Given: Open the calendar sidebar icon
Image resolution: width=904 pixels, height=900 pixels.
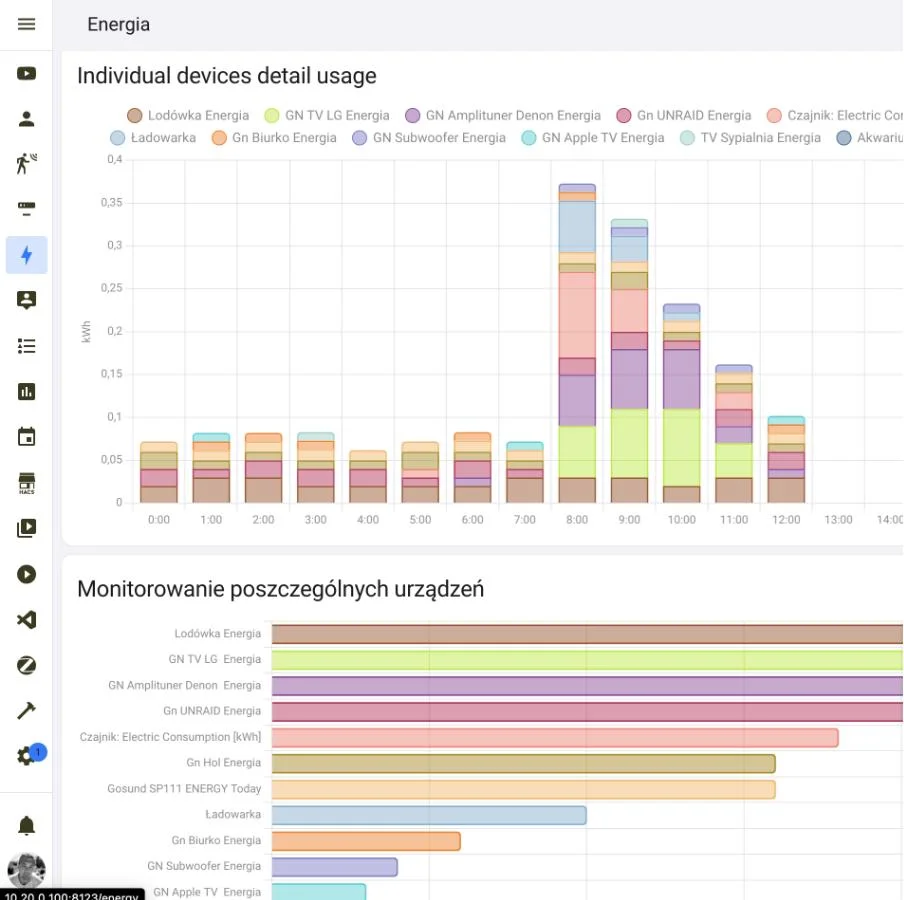Looking at the screenshot, I should pyautogui.click(x=27, y=437).
